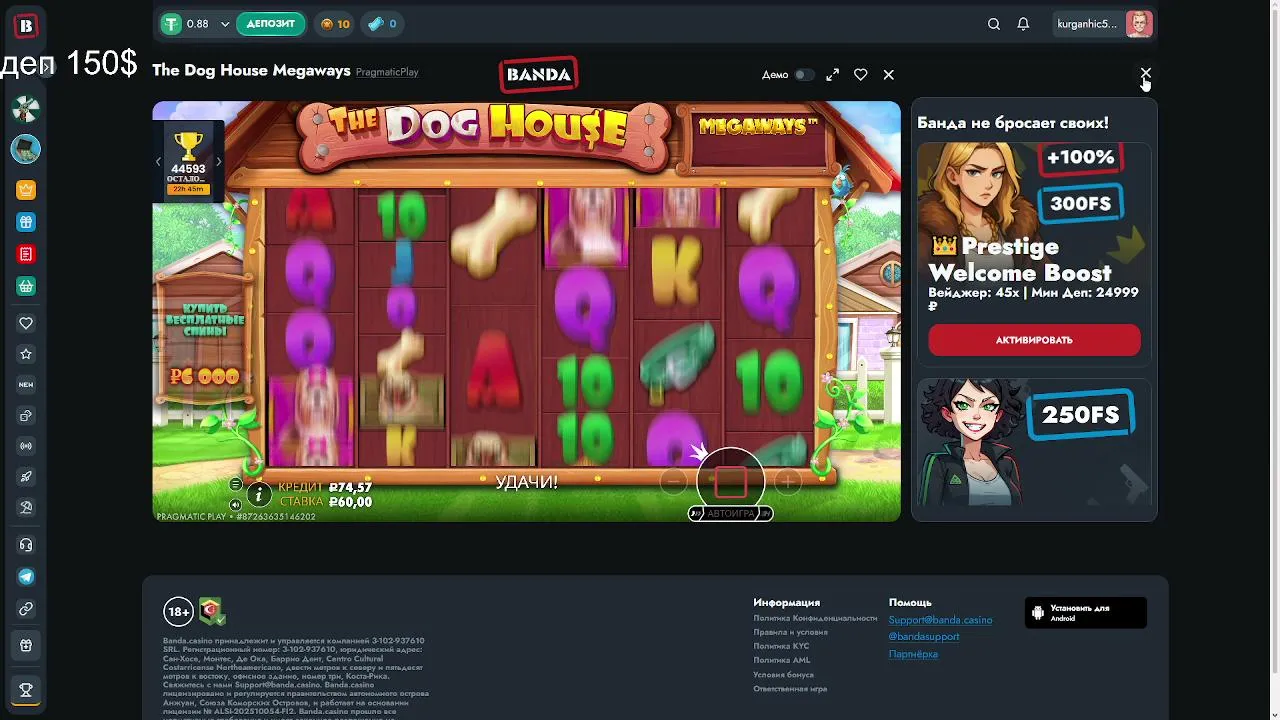Open the star icon in sidebar
This screenshot has height=720, width=1280.
click(26, 354)
